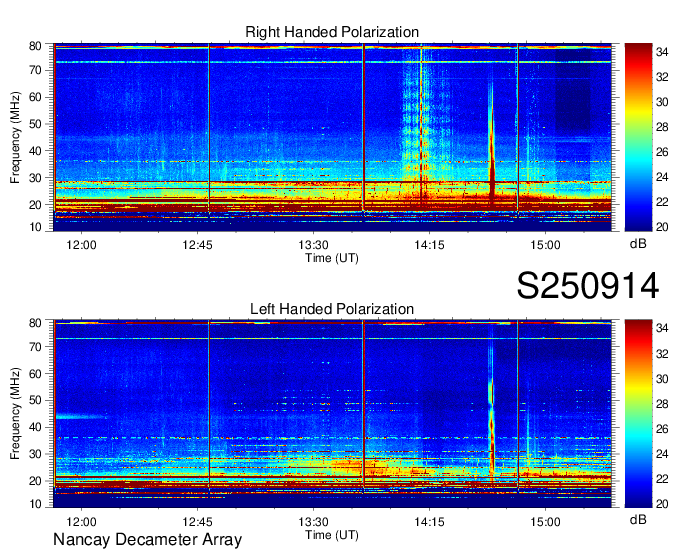
Task: Select the S250914 observation label
Action: pyautogui.click(x=587, y=286)
